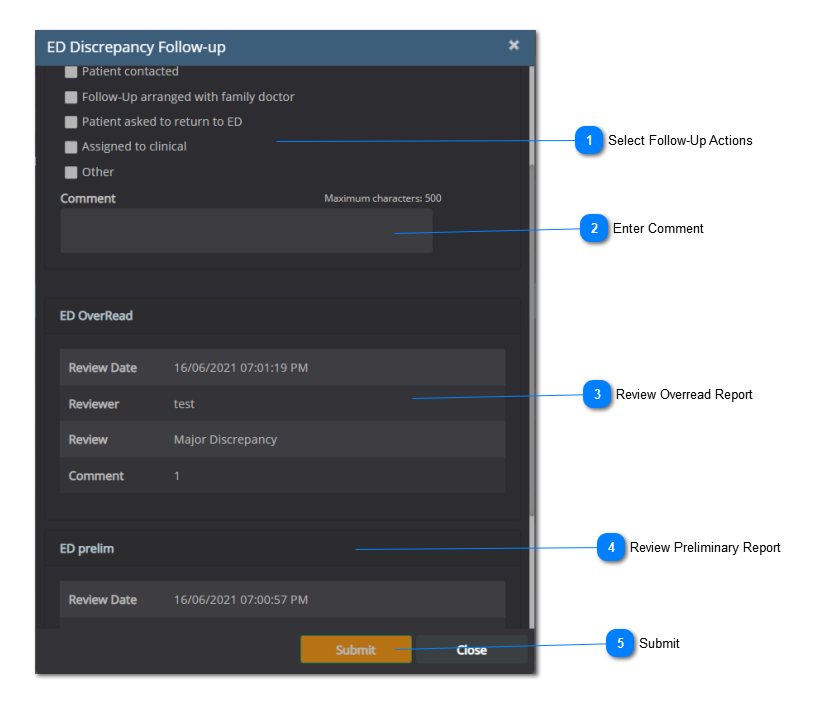The width and height of the screenshot is (821, 703).
Task: Click the ED OverRead section header
Action: pyautogui.click(x=96, y=316)
